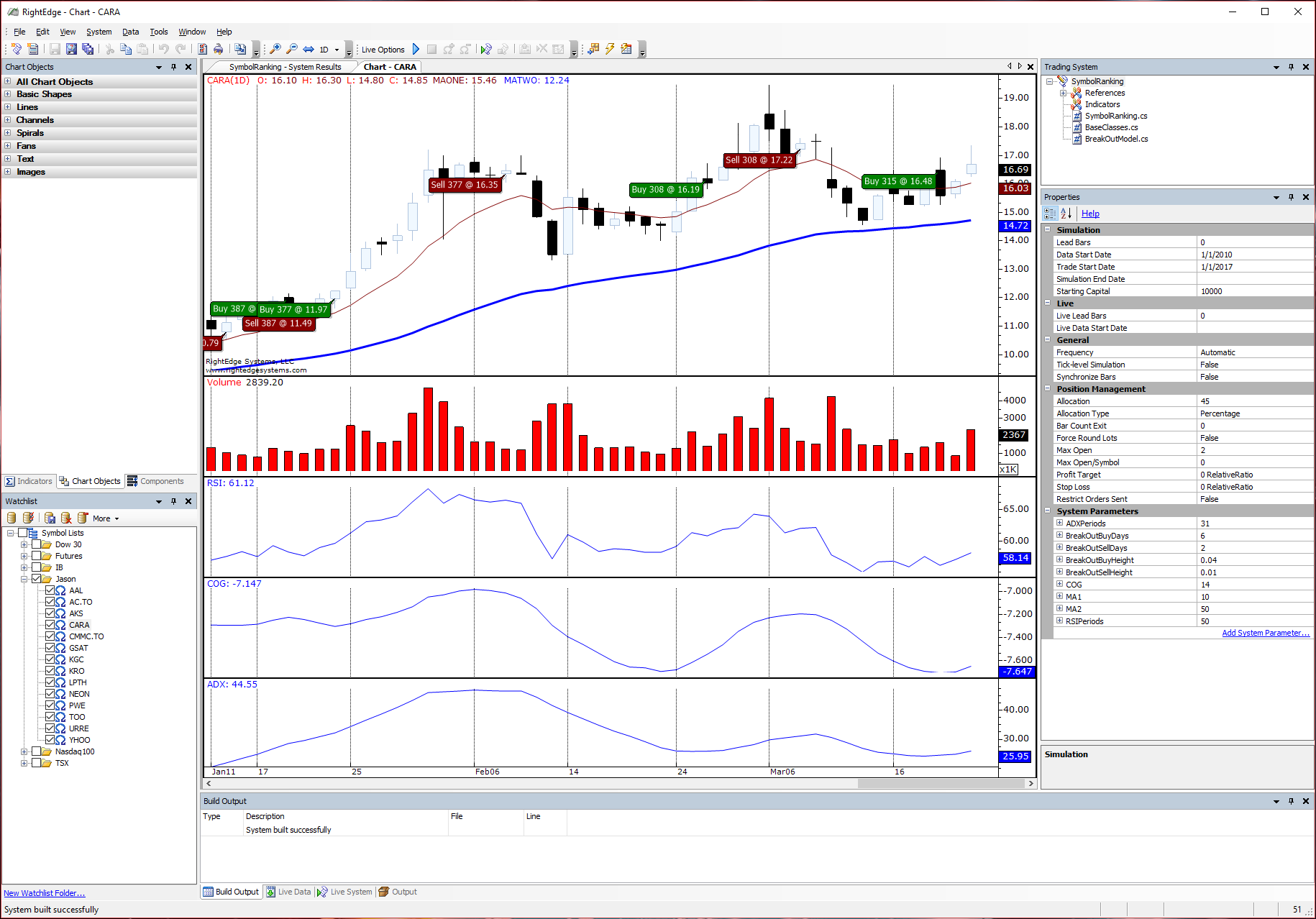Click the Allocation value field showing 45
1316x919 pixels.
pos(1255,401)
